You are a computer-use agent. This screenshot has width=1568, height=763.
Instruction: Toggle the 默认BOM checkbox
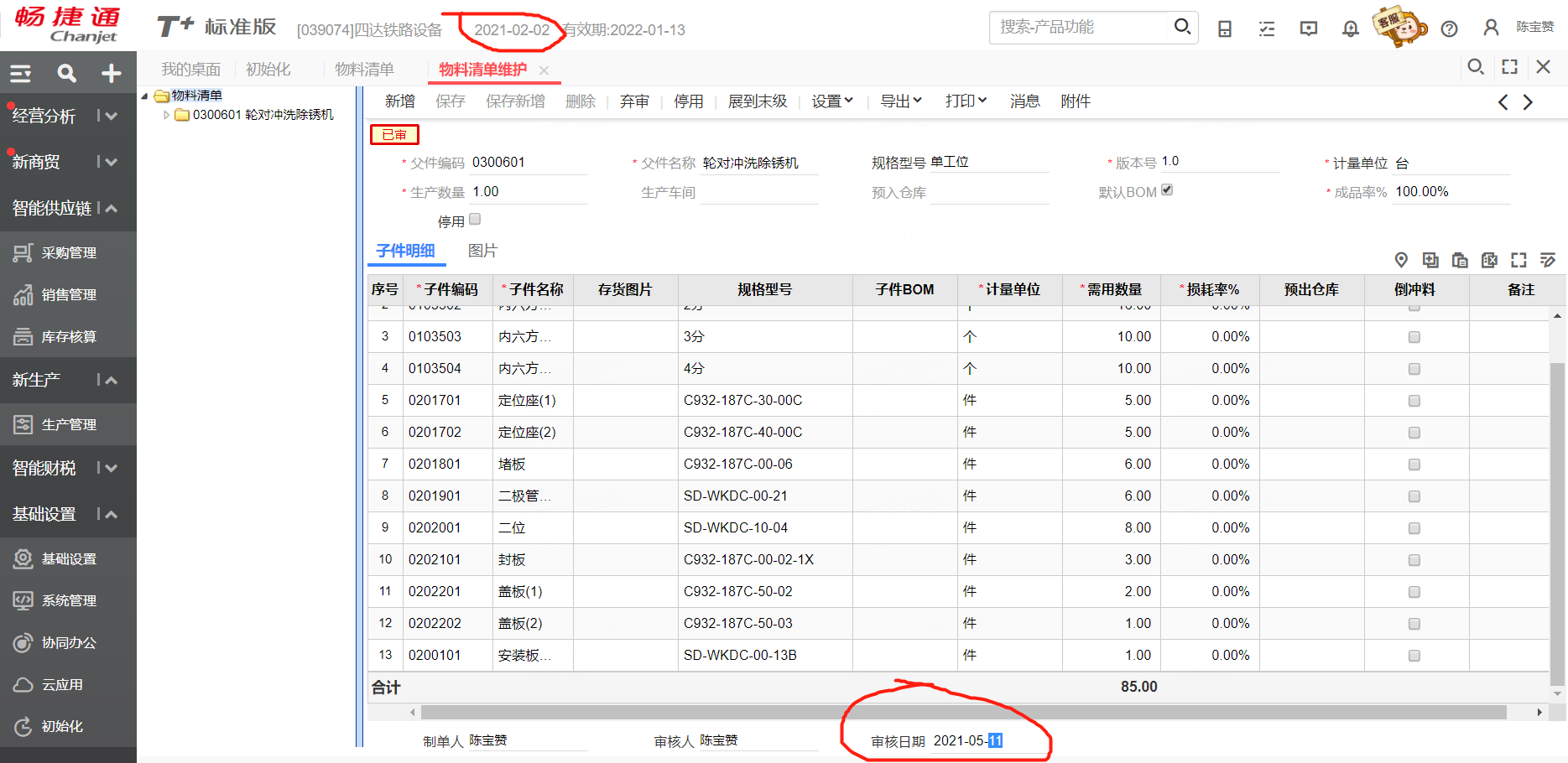click(1167, 190)
